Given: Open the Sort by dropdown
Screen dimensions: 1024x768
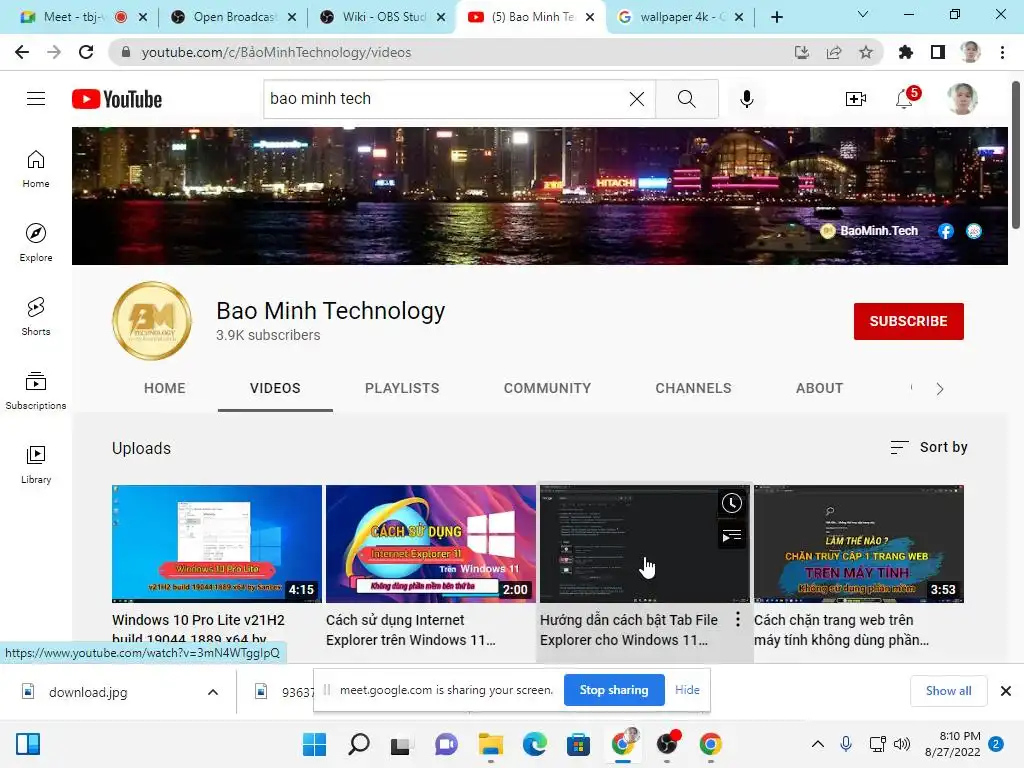Looking at the screenshot, I should 929,447.
